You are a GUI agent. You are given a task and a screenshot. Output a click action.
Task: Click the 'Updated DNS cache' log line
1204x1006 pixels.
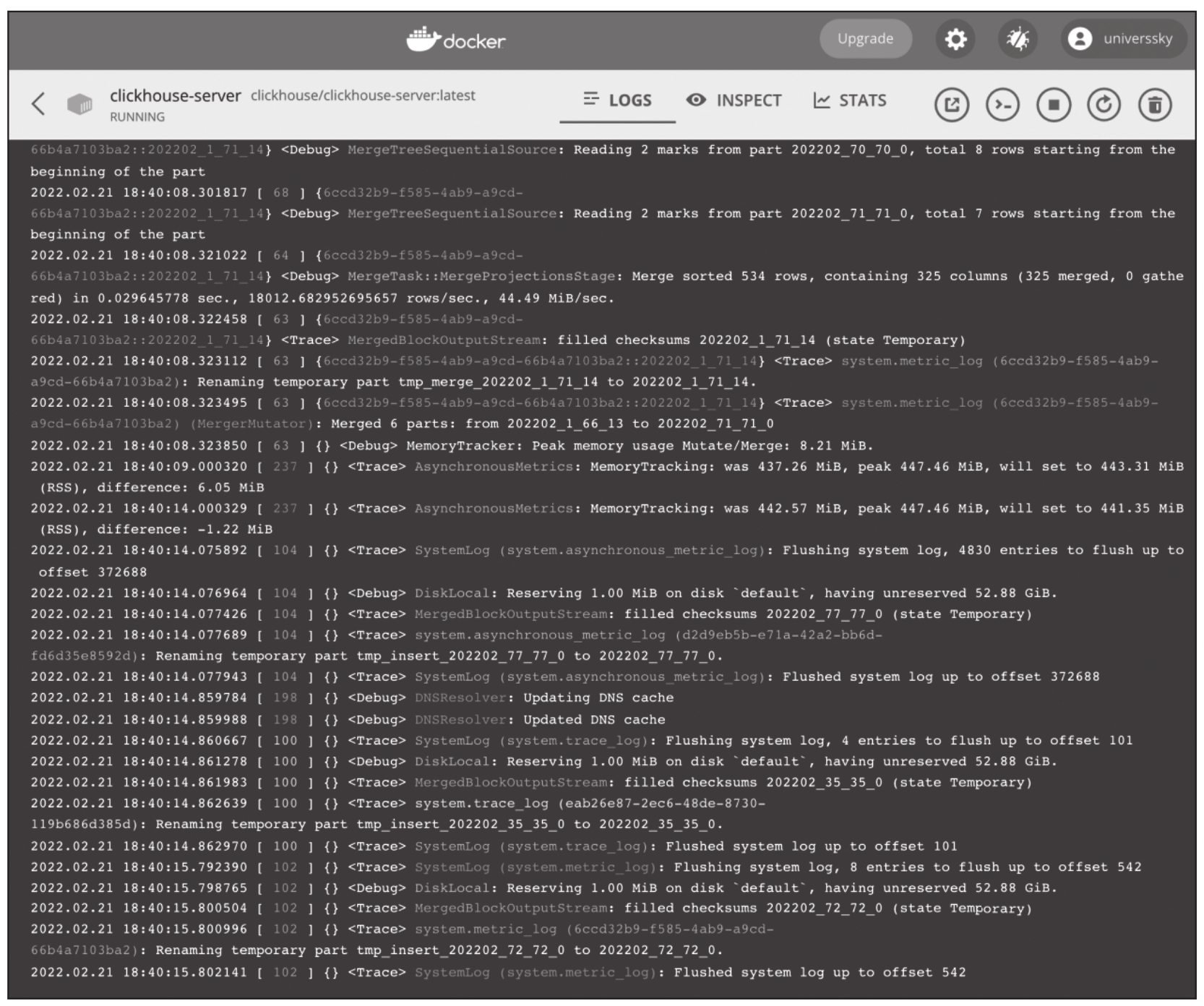(x=348, y=720)
